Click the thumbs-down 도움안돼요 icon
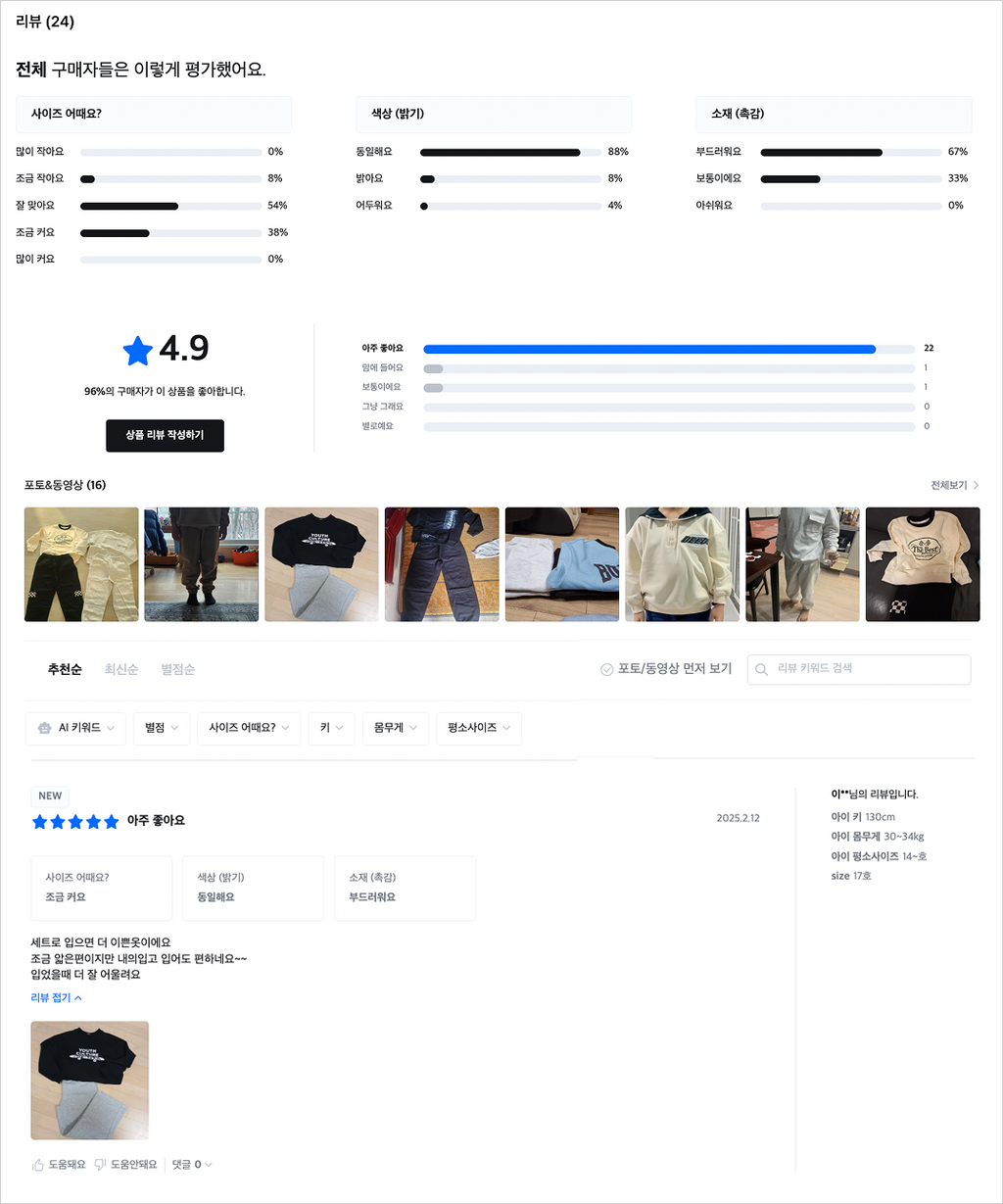 point(100,1165)
